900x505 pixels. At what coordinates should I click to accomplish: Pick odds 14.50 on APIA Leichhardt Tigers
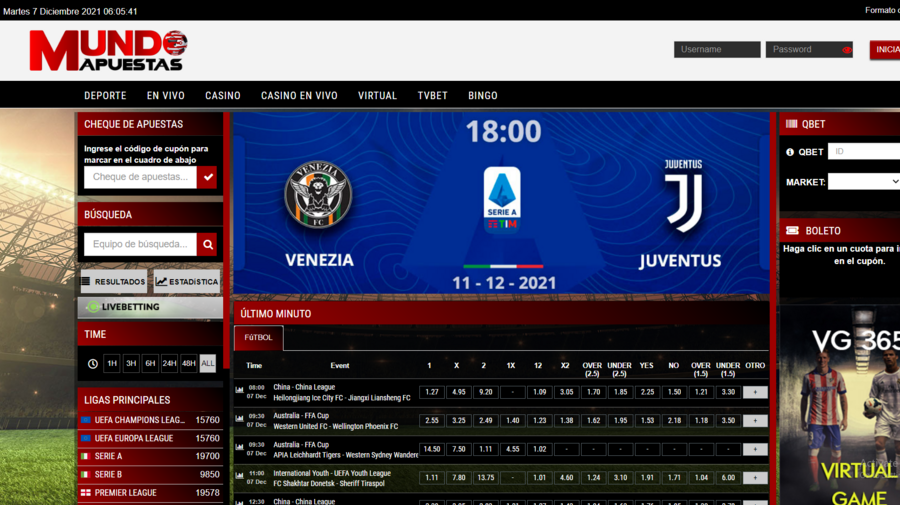pyautogui.click(x=432, y=449)
